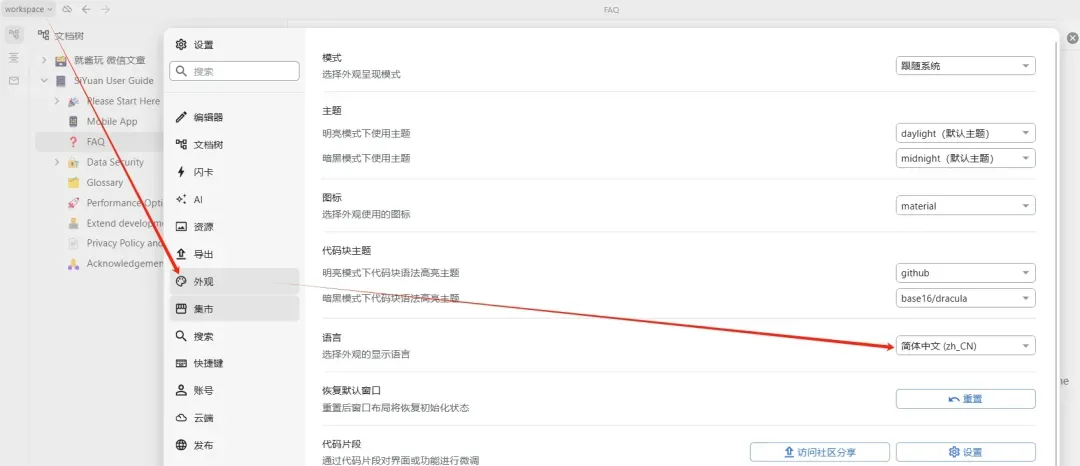Open the 导出 settings tab
The height and width of the screenshot is (466, 1080).
pos(234,254)
